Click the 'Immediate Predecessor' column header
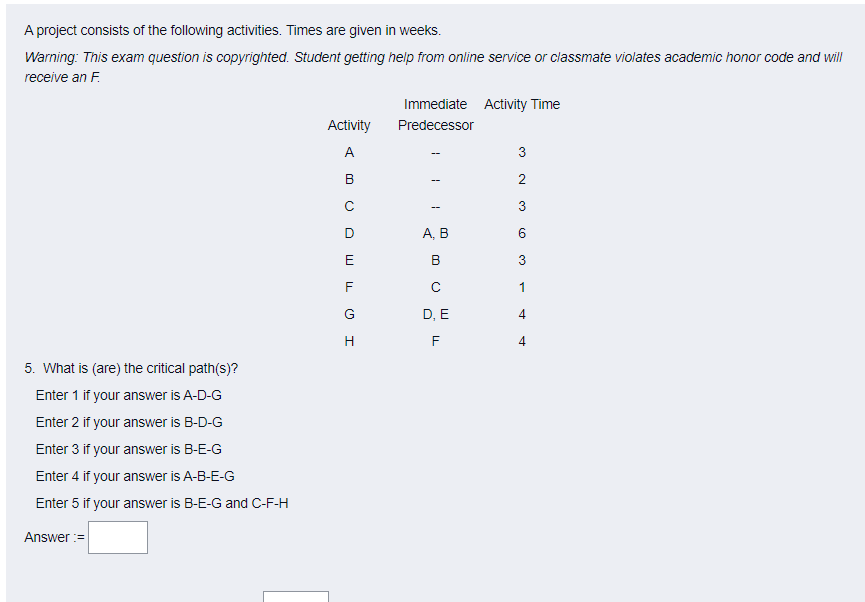 pos(435,114)
